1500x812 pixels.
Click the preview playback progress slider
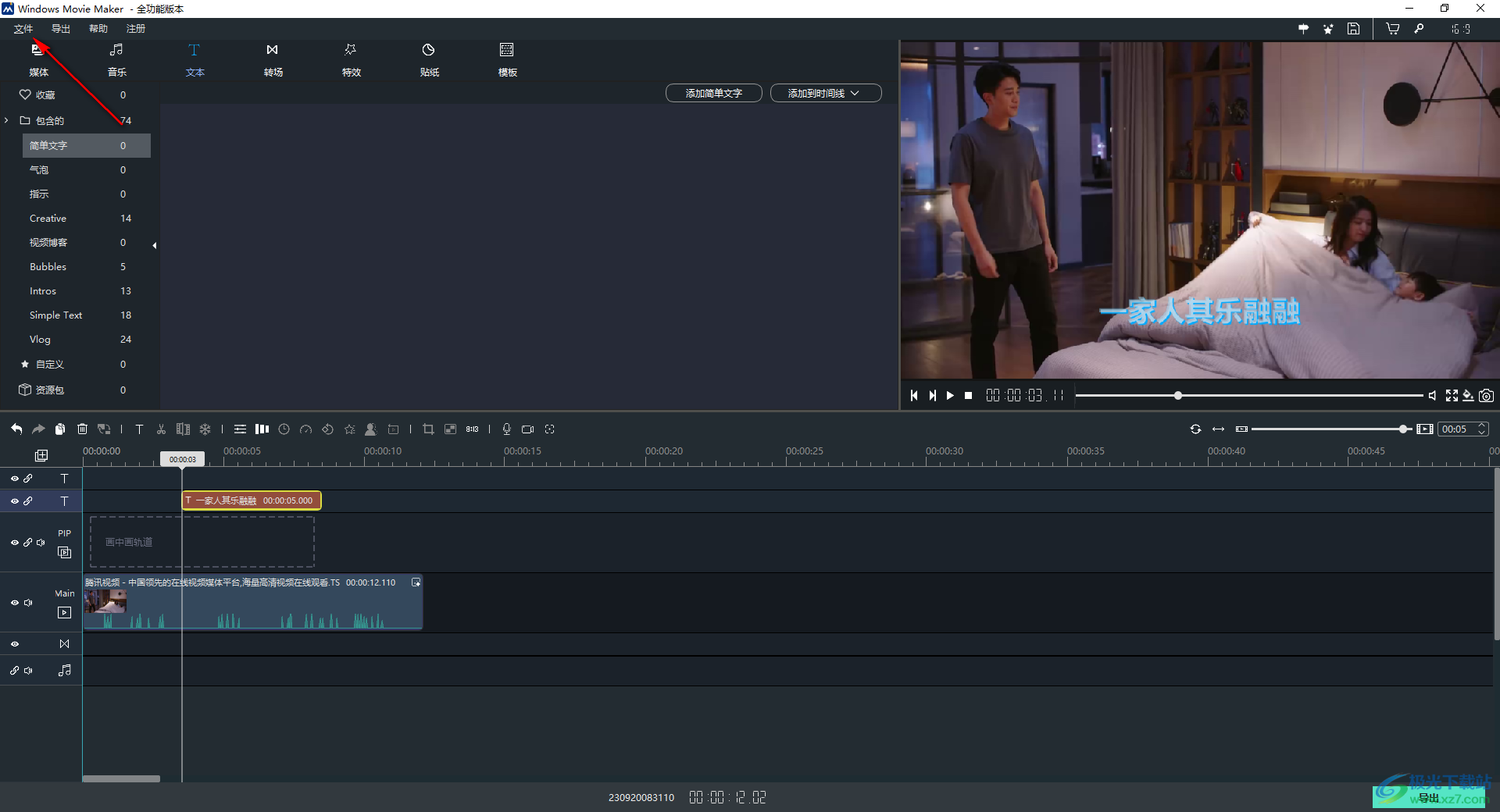1248,396
